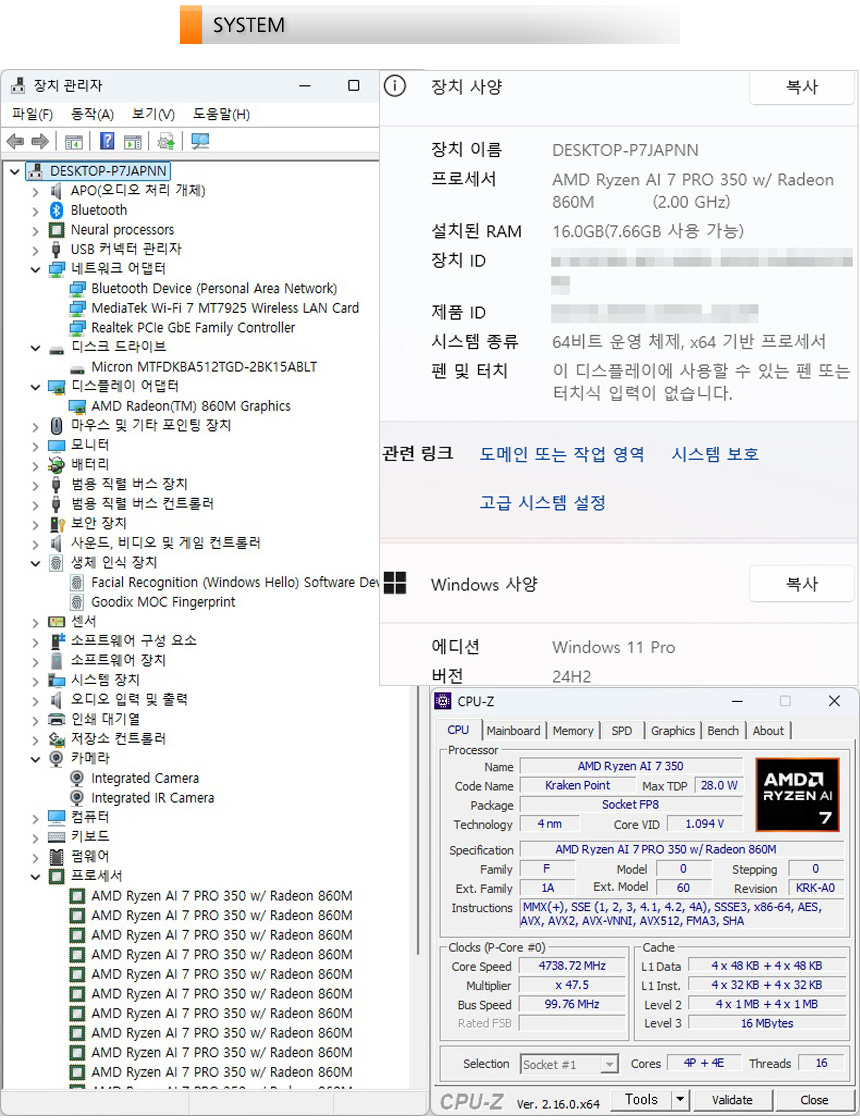Open the 고급 시스템 설정 link
This screenshot has width=860, height=1120.
coord(542,502)
